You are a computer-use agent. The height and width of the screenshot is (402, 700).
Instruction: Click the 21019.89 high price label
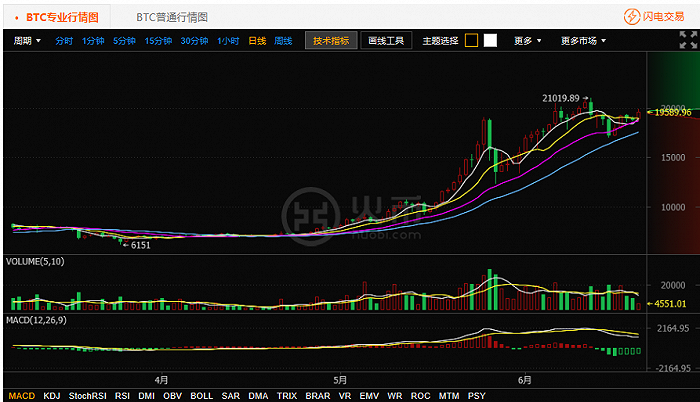[x=561, y=98]
